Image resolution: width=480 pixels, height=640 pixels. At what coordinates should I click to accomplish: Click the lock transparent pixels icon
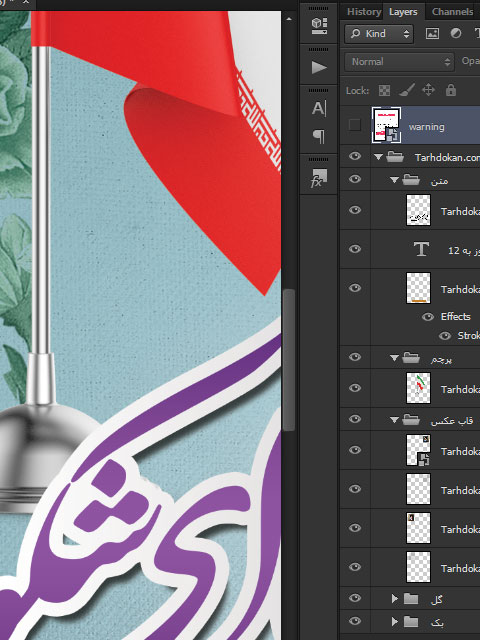(x=384, y=90)
